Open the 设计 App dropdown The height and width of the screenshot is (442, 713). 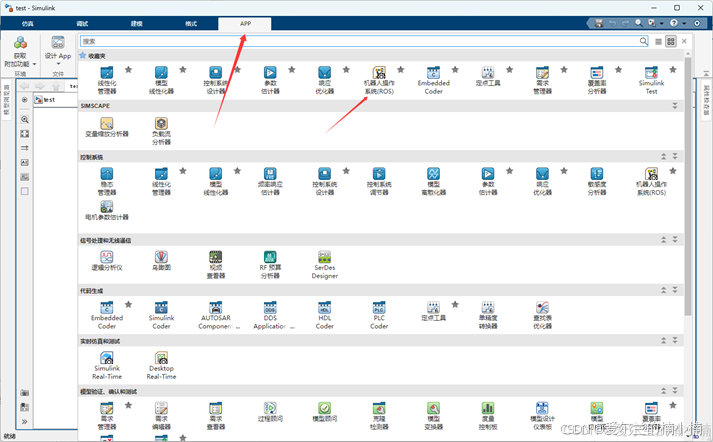point(58,64)
